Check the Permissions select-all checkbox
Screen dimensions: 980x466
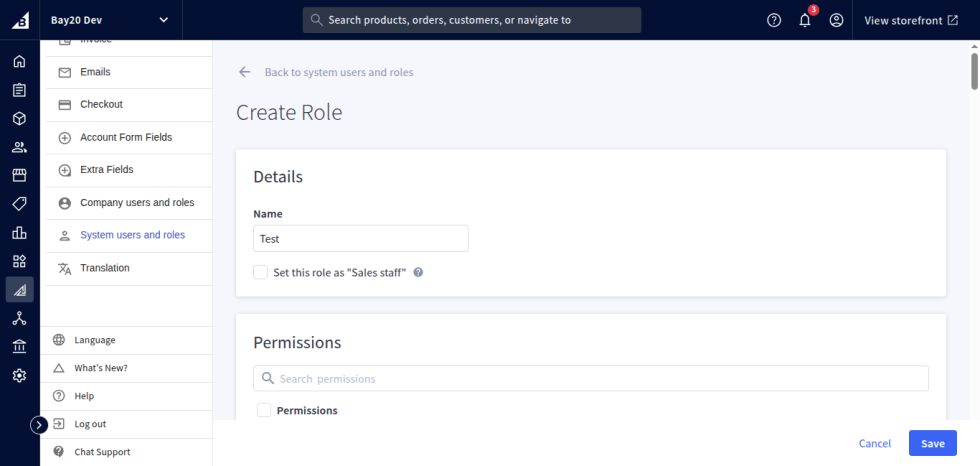[264, 410]
